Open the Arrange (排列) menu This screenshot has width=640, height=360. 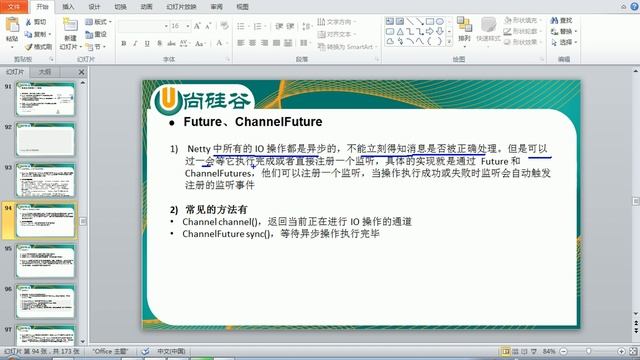click(x=464, y=31)
